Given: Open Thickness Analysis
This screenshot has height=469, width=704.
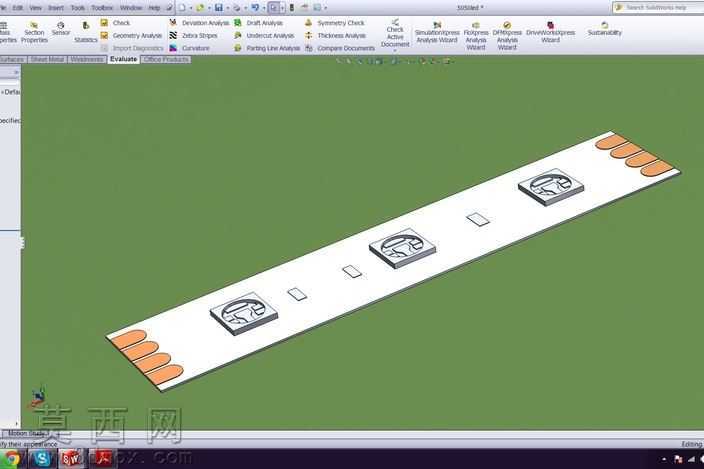Looking at the screenshot, I should click(x=335, y=35).
